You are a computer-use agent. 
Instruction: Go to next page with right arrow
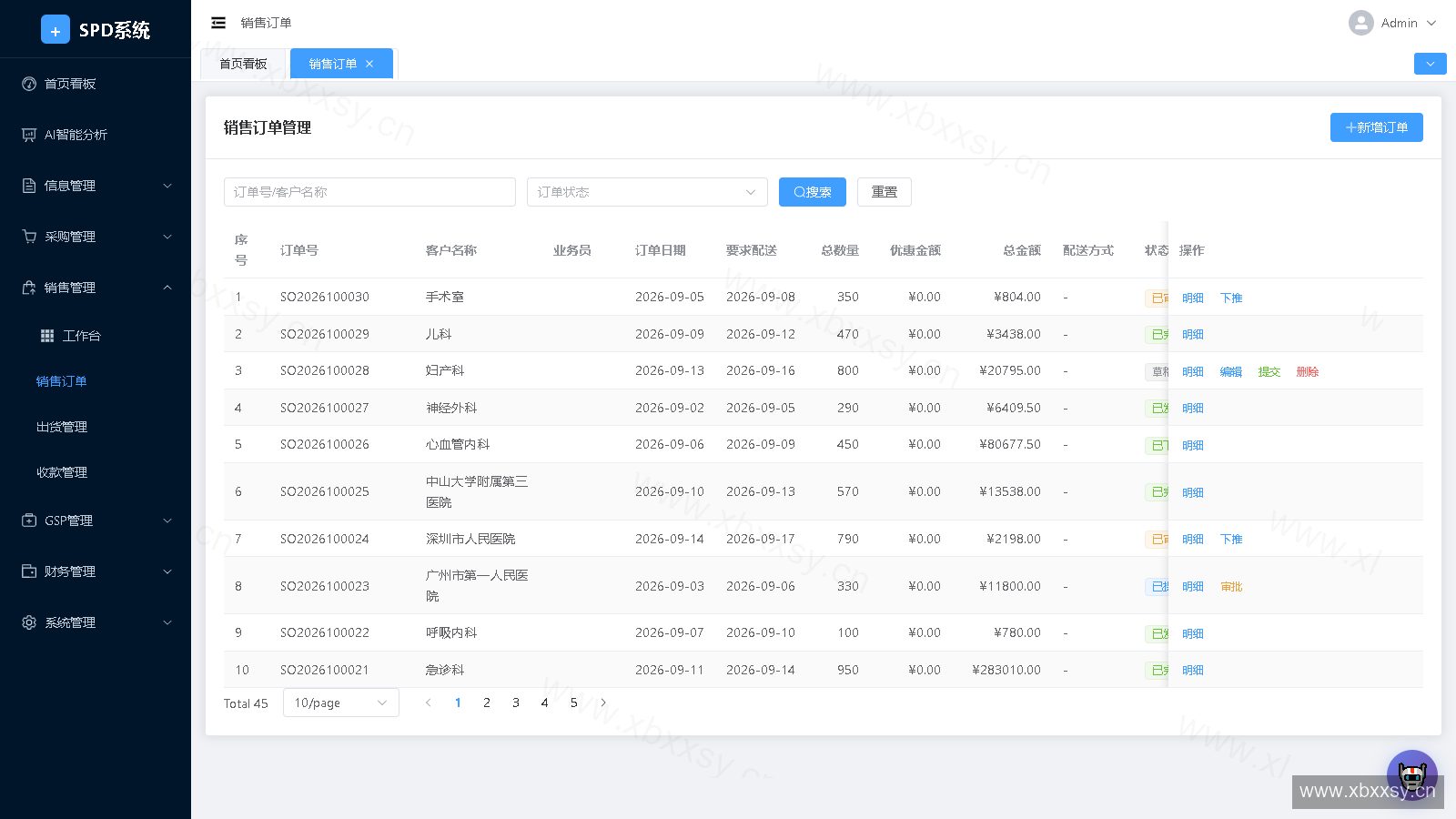(603, 703)
